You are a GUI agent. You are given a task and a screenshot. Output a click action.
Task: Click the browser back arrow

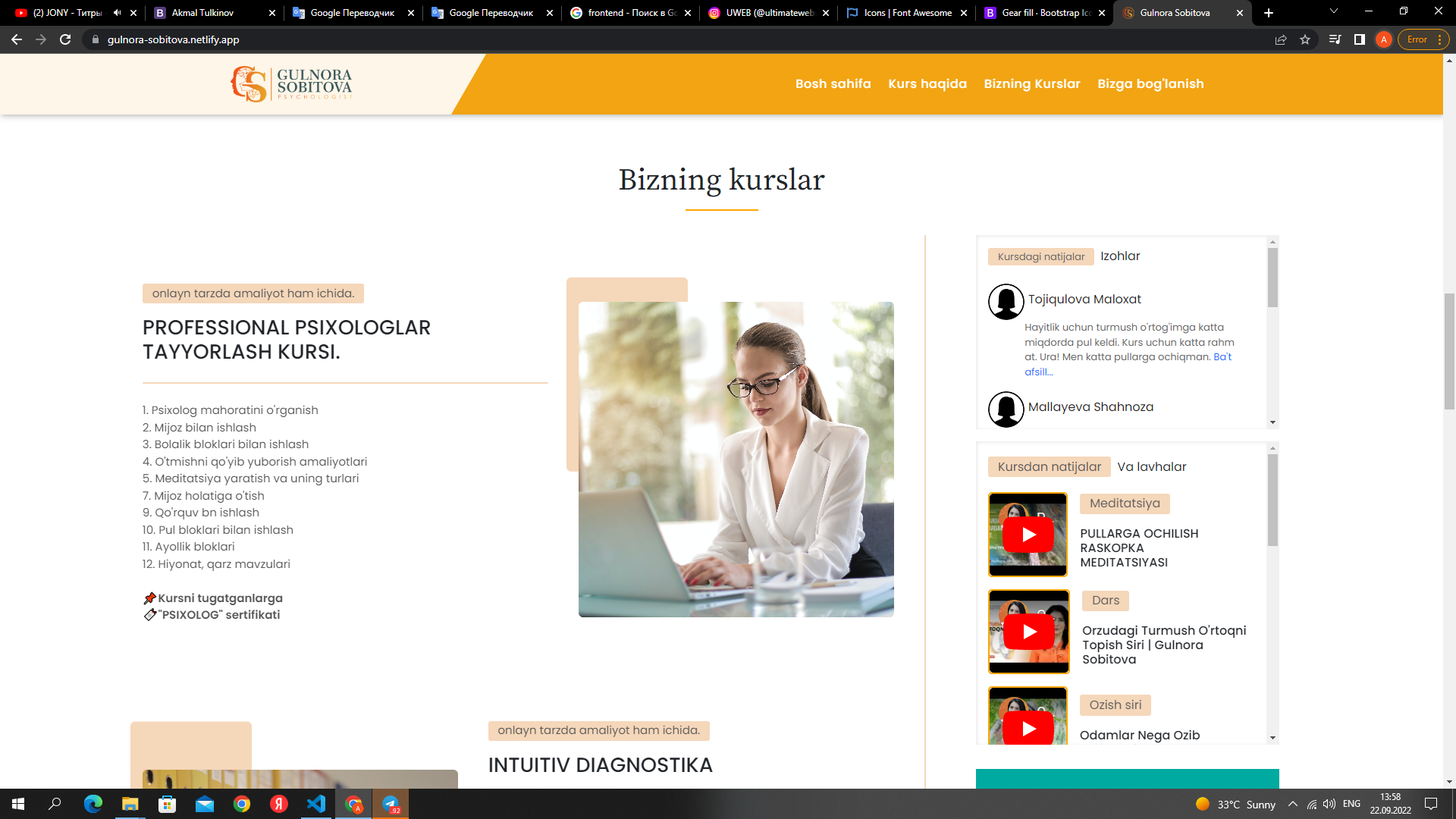click(17, 39)
